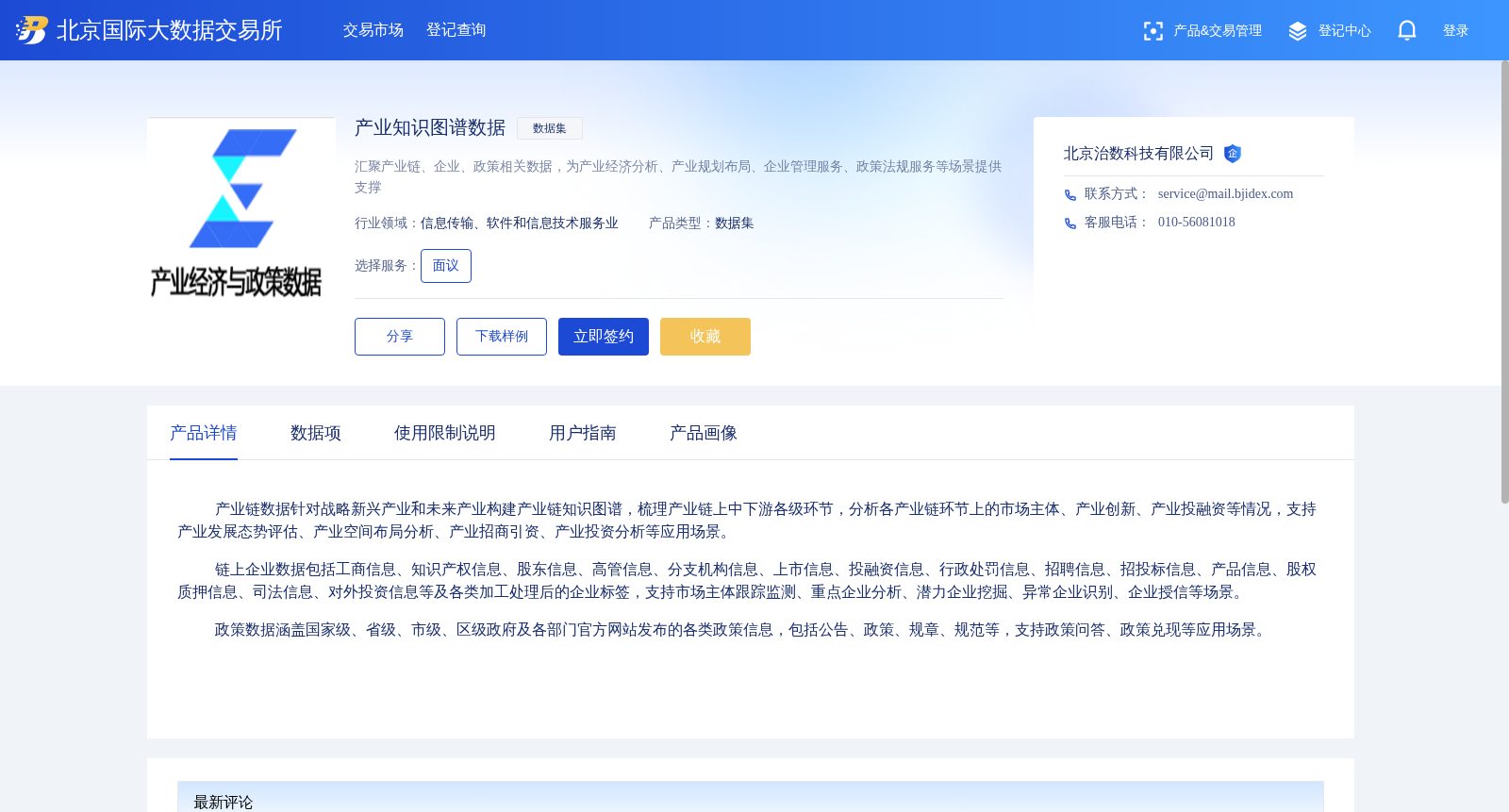Click the 登录 link
The image size is (1509, 812).
pos(1456,31)
